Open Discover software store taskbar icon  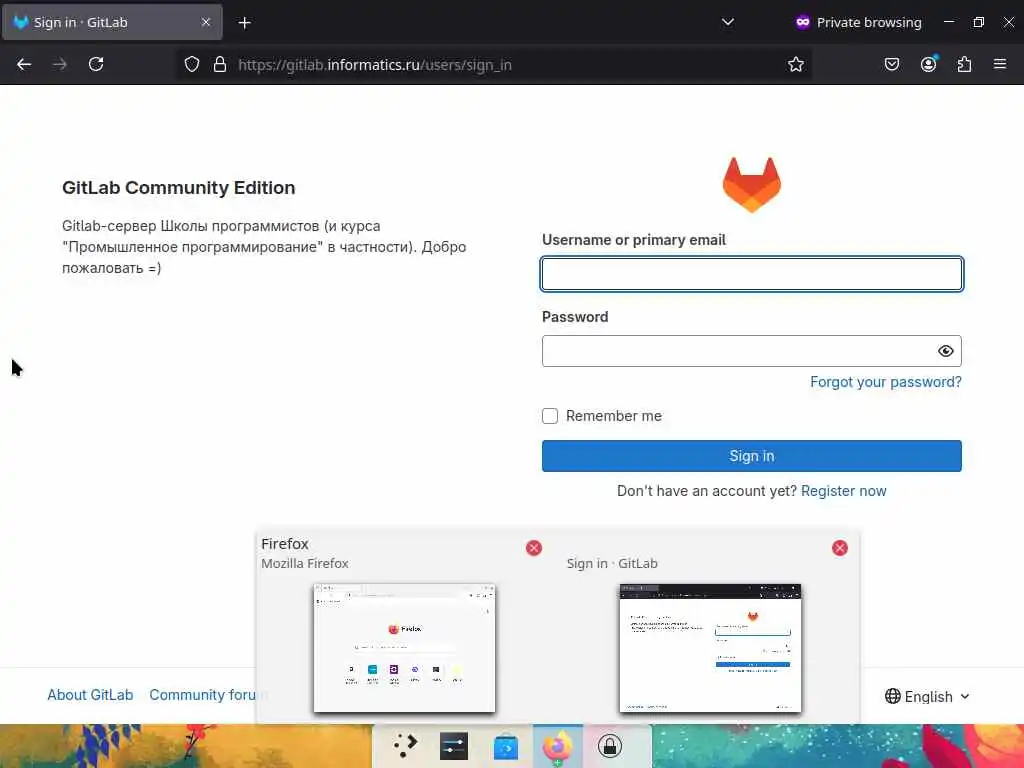pos(505,746)
